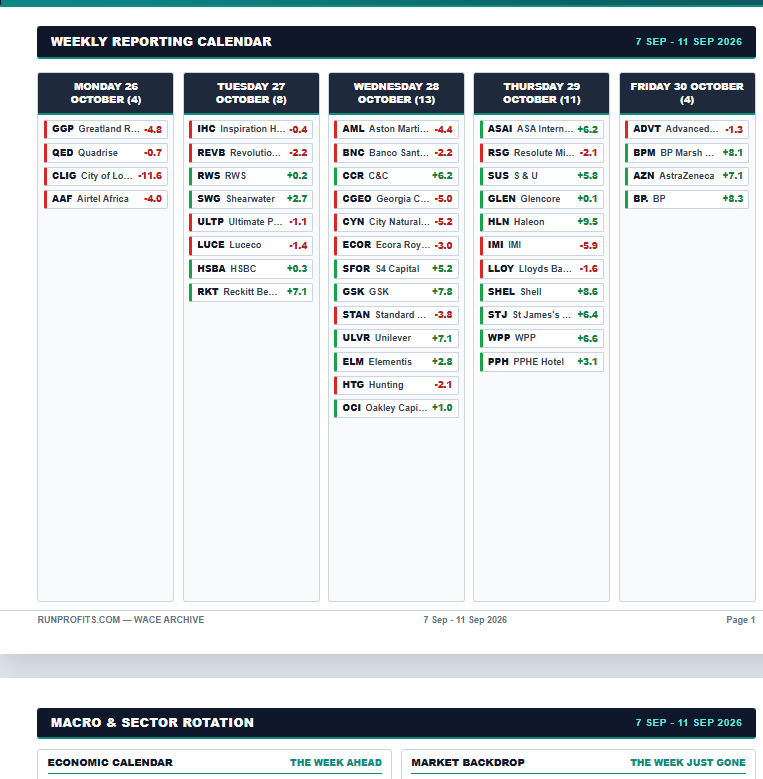Click the Market Backdrop panel heading
Screen dimensions: 763x779
click(468, 763)
